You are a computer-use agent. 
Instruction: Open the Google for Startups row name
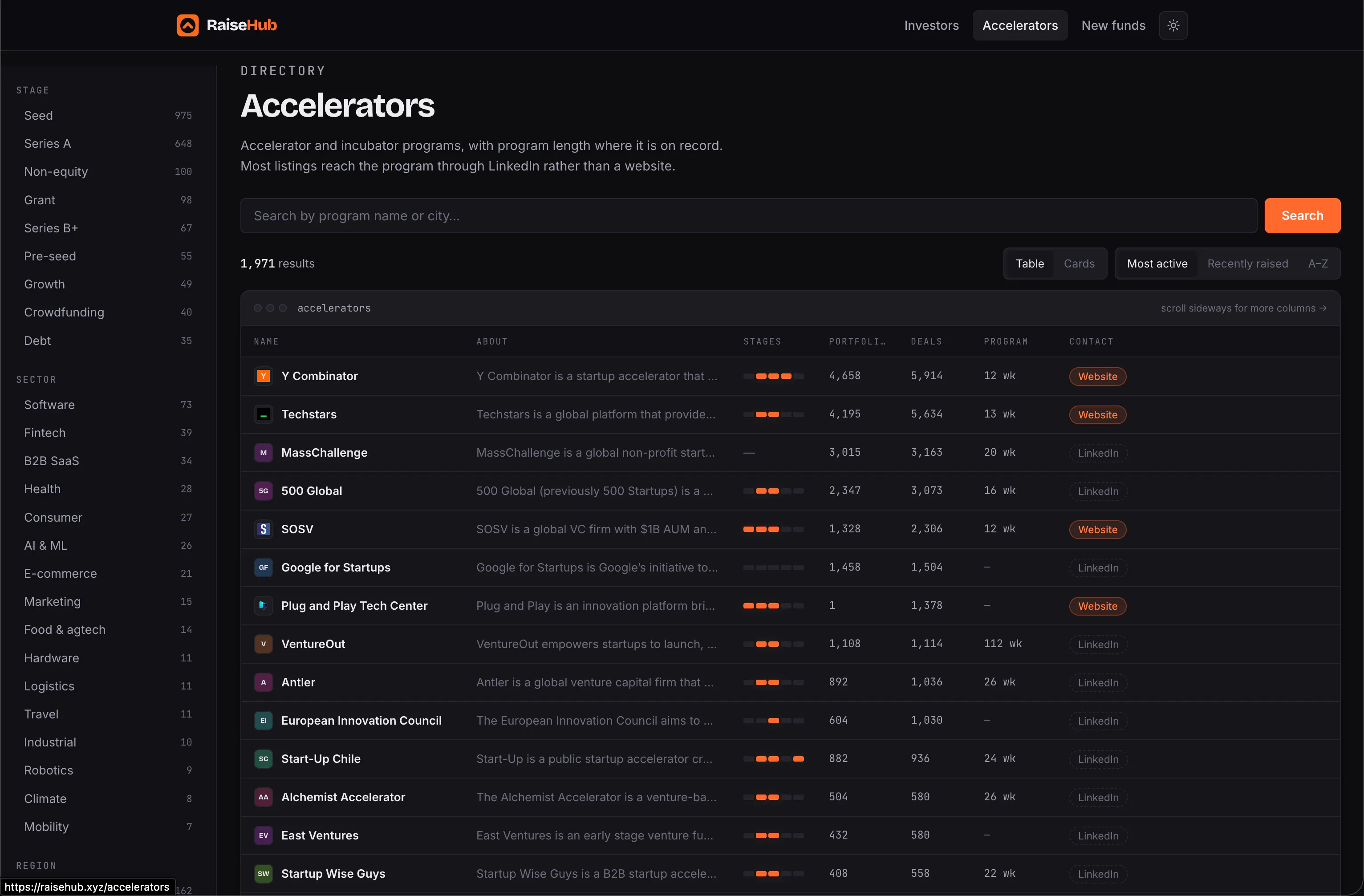pyautogui.click(x=336, y=567)
